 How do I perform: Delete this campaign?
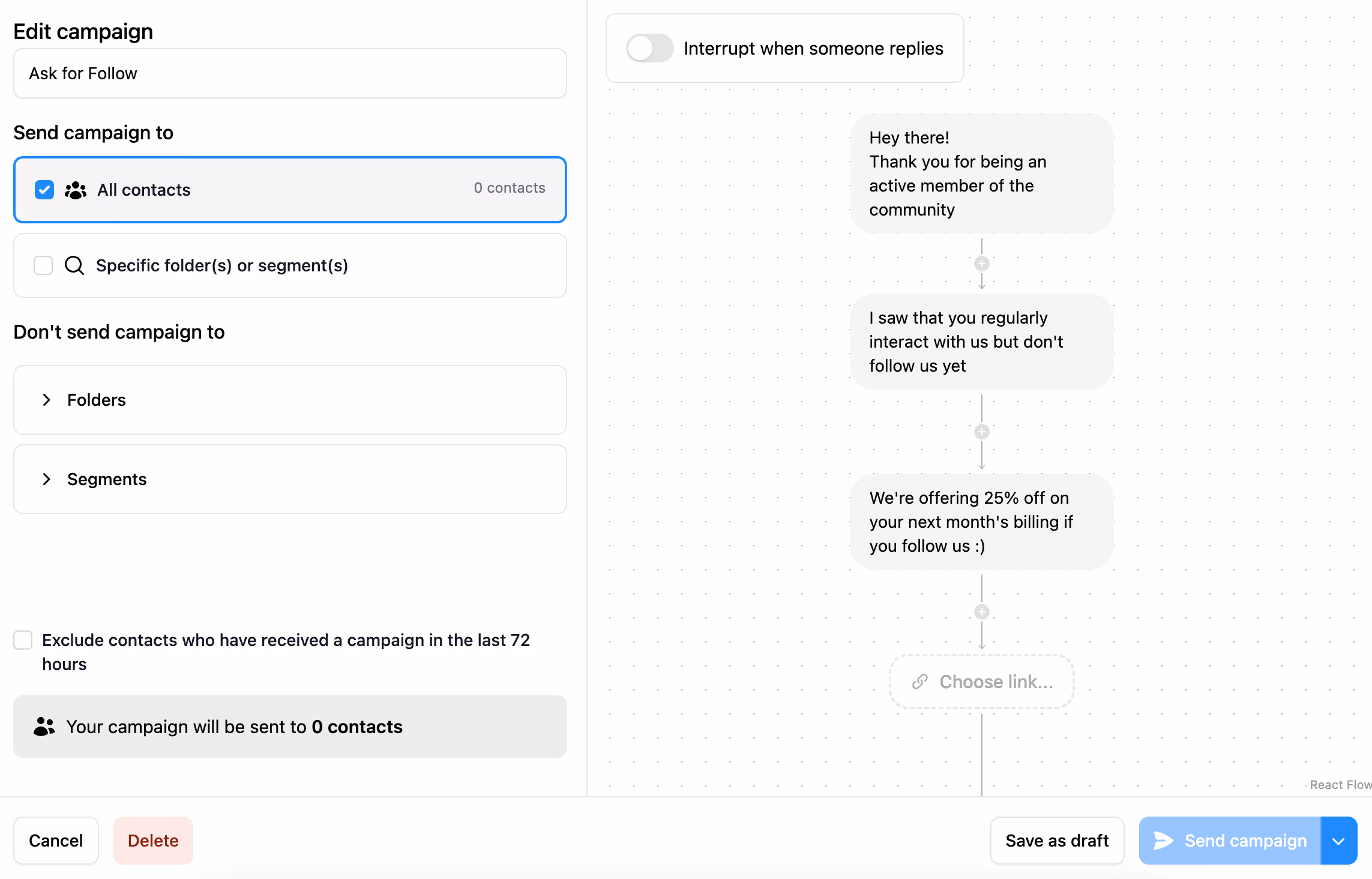[153, 841]
